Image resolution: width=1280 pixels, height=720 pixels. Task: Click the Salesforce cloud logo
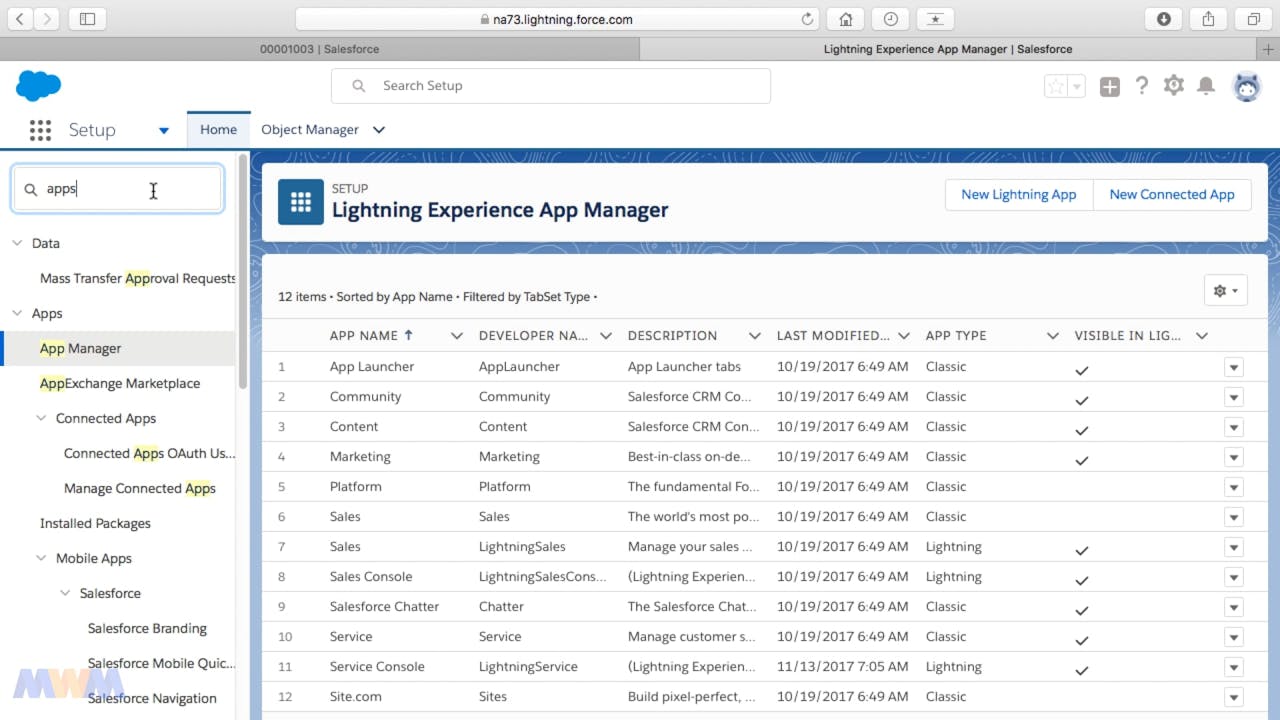(39, 86)
